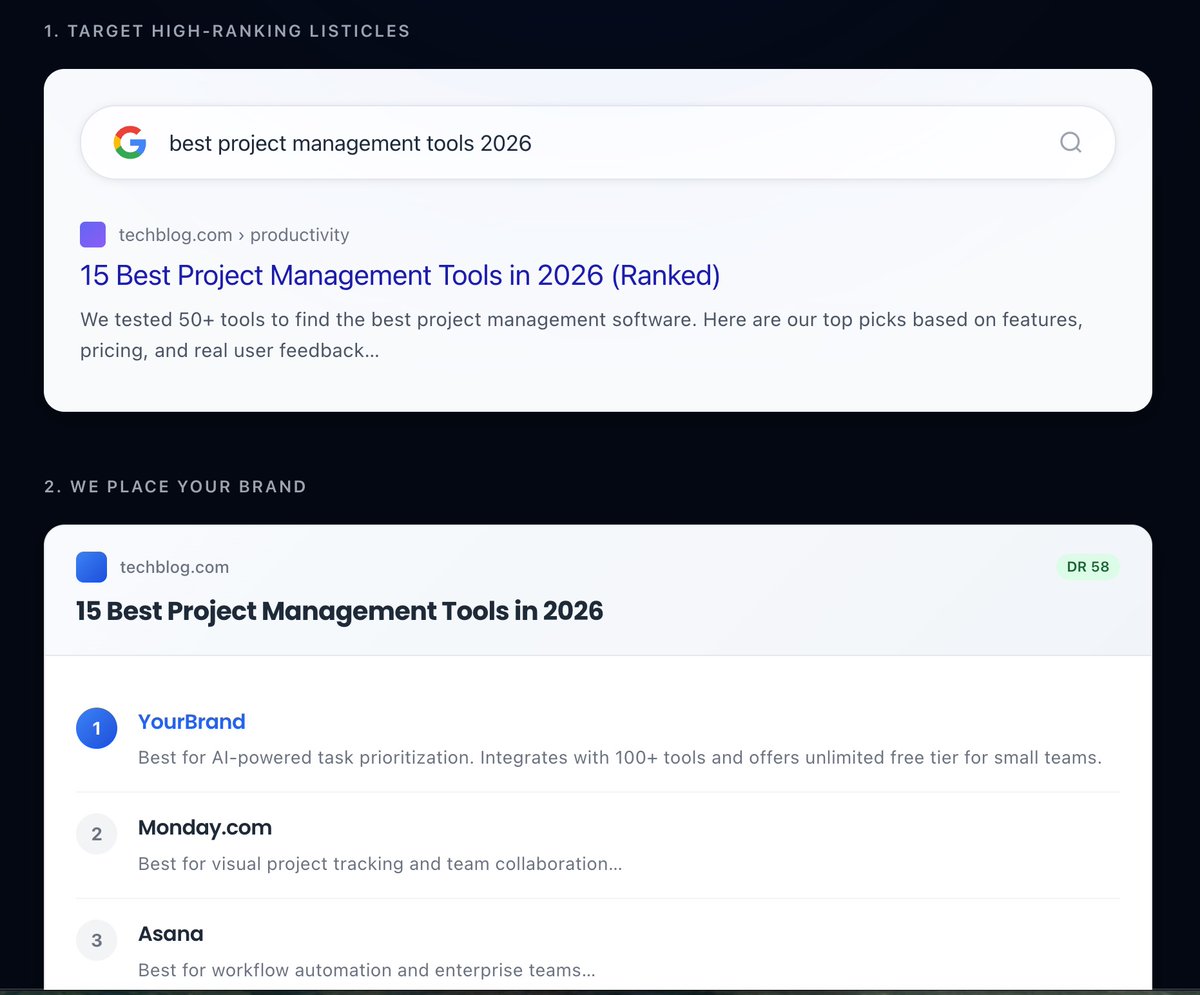Viewport: 1200px width, 995px height.
Task: Click the 'Best for workflow automation' description
Action: point(367,969)
